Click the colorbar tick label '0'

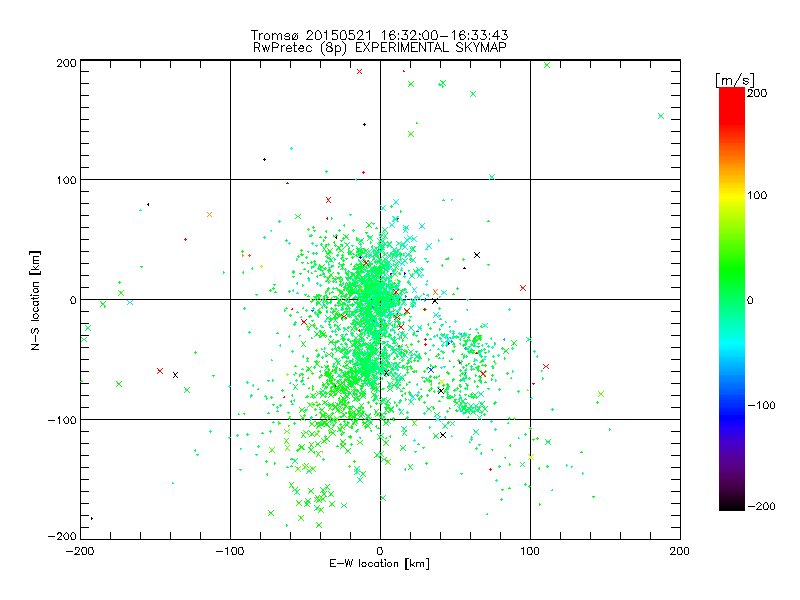[750, 301]
